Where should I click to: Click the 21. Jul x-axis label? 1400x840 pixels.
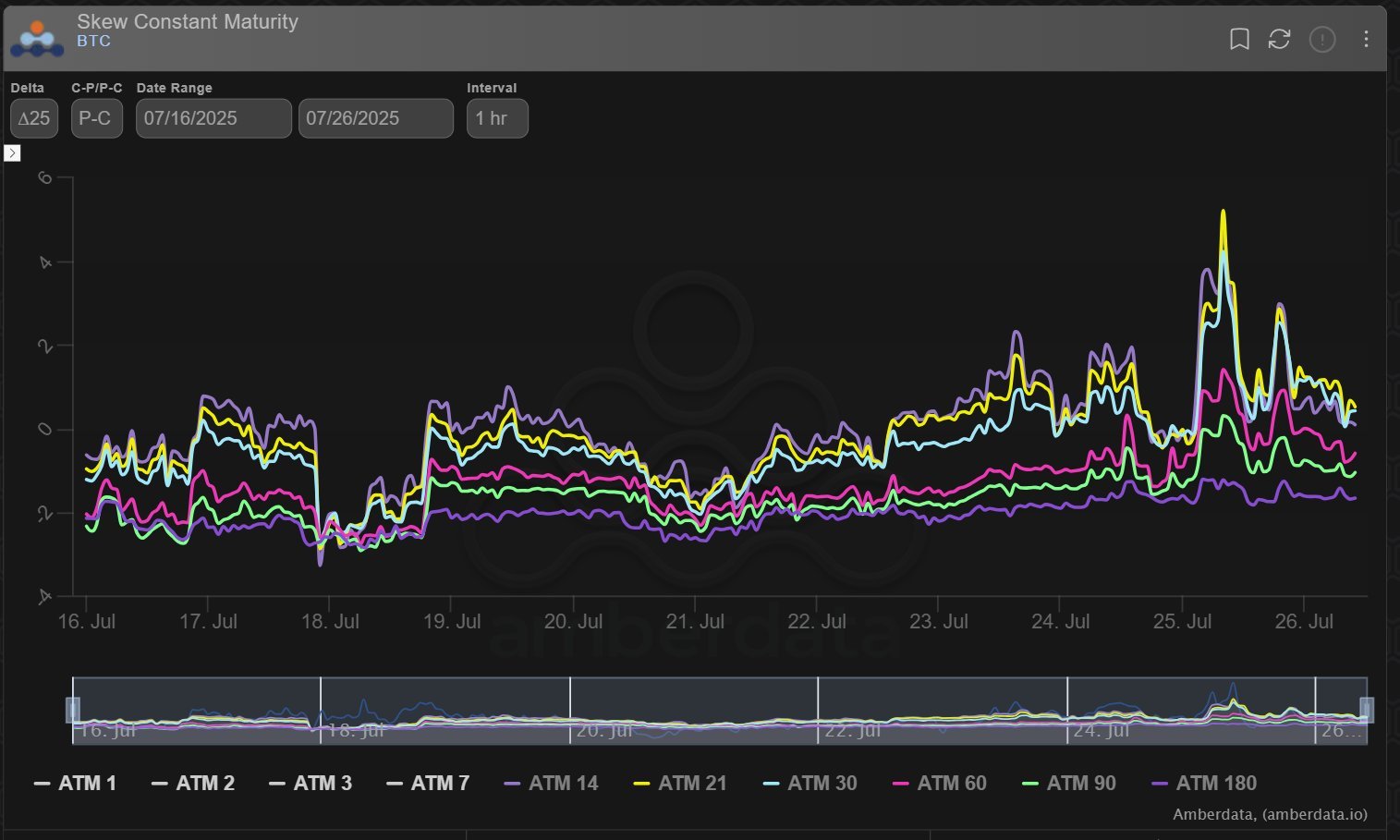(695, 622)
